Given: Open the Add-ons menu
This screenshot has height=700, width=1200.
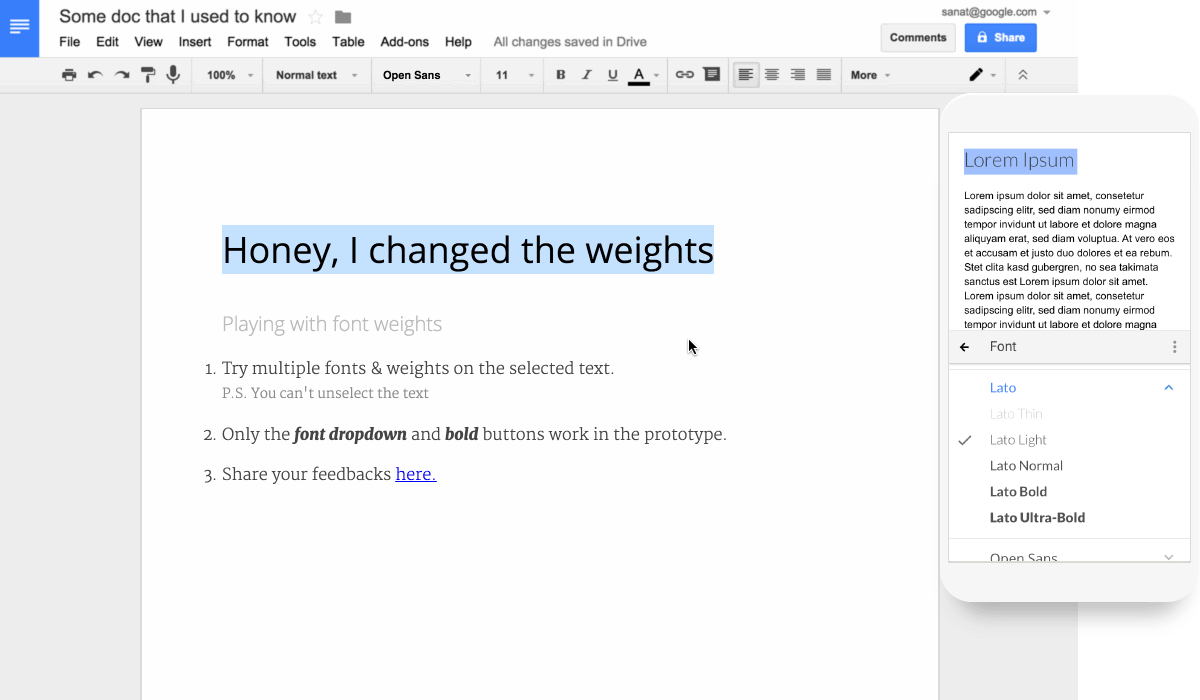Looking at the screenshot, I should 404,42.
